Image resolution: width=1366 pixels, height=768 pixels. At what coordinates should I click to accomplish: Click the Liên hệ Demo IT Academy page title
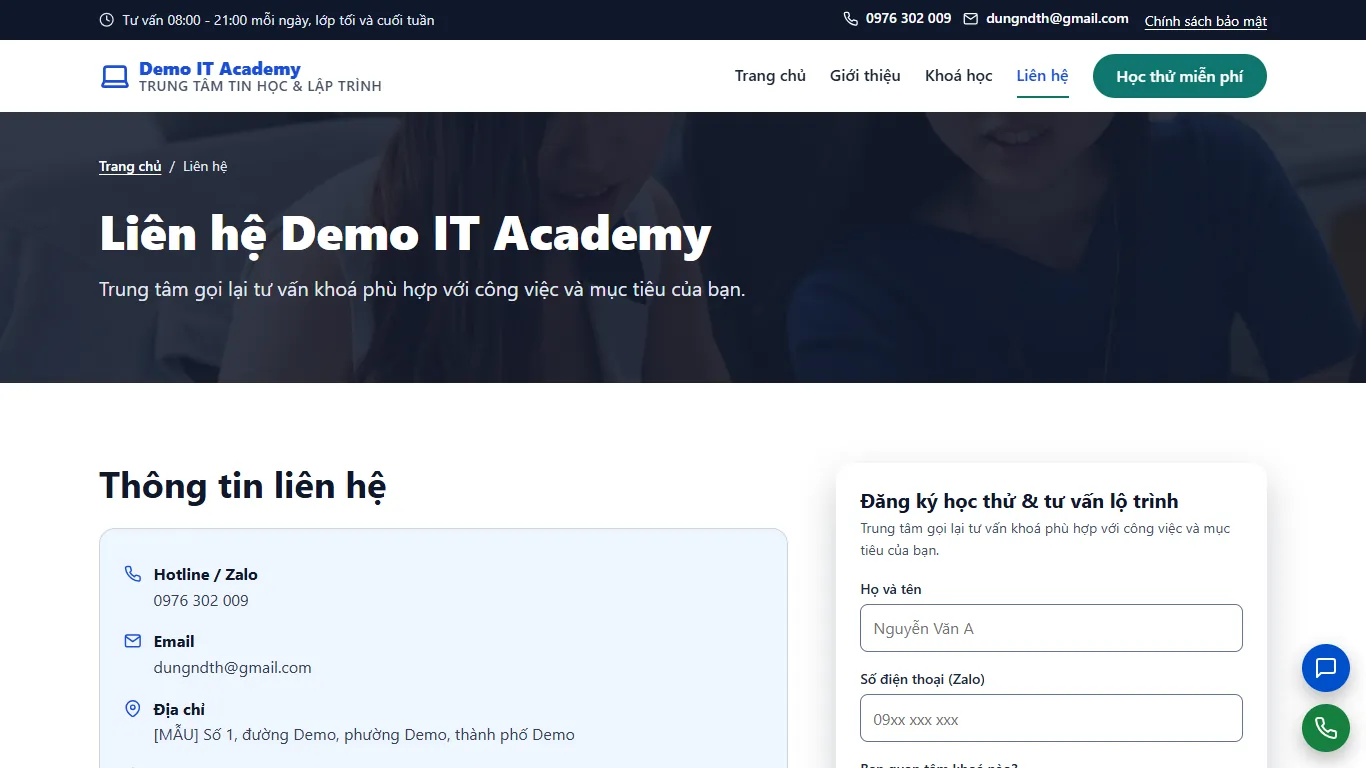pyautogui.click(x=405, y=234)
